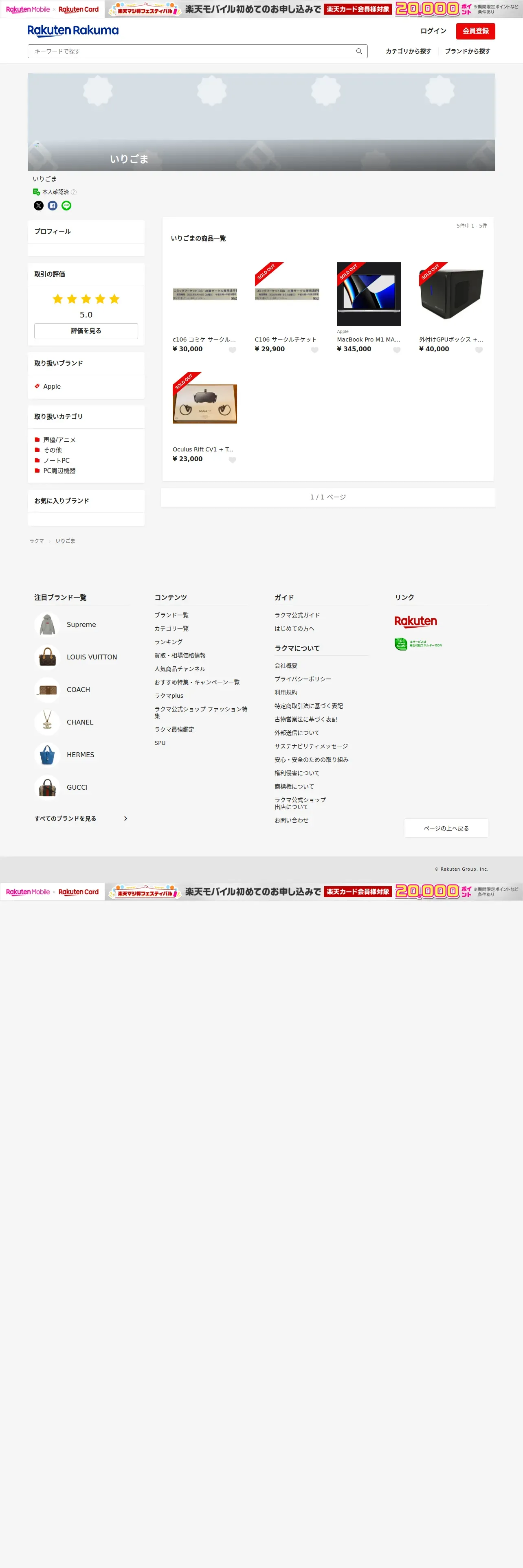Open カテゴリ一覧 footer link
The height and width of the screenshot is (1568, 523).
171,629
